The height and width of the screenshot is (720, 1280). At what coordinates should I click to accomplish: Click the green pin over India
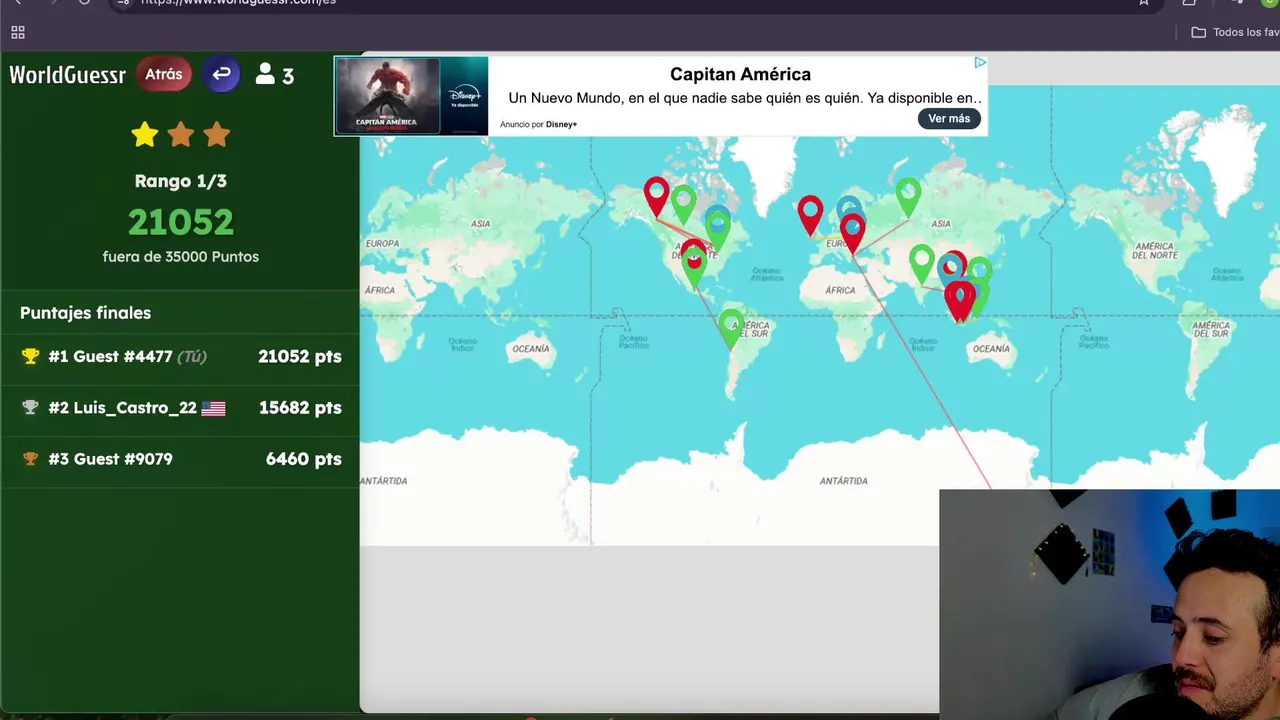922,264
